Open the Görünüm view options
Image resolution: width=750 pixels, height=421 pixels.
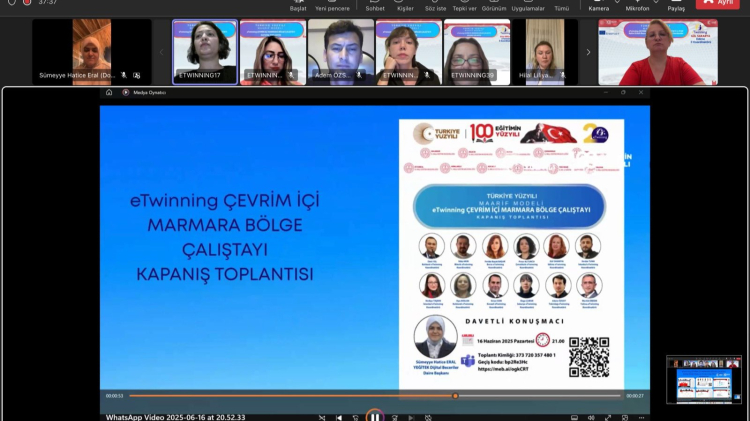tap(495, 6)
